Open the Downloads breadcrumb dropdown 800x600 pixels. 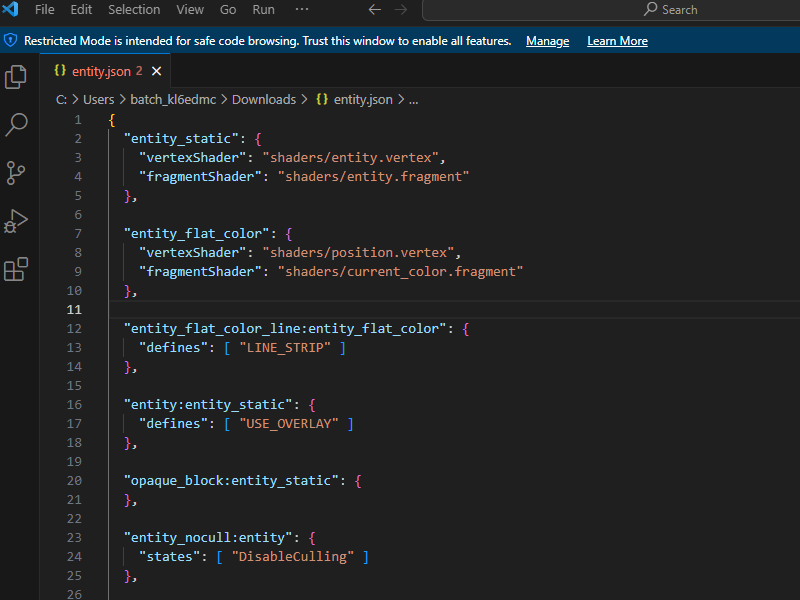(x=263, y=99)
